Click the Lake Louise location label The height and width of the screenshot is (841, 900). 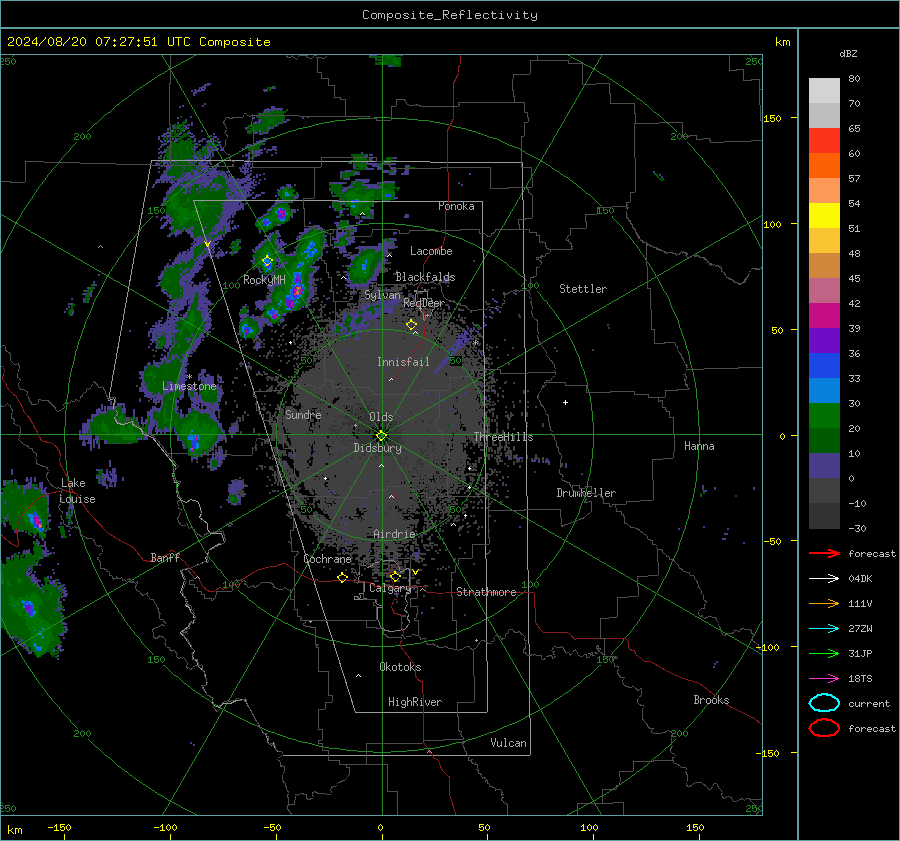point(77,491)
